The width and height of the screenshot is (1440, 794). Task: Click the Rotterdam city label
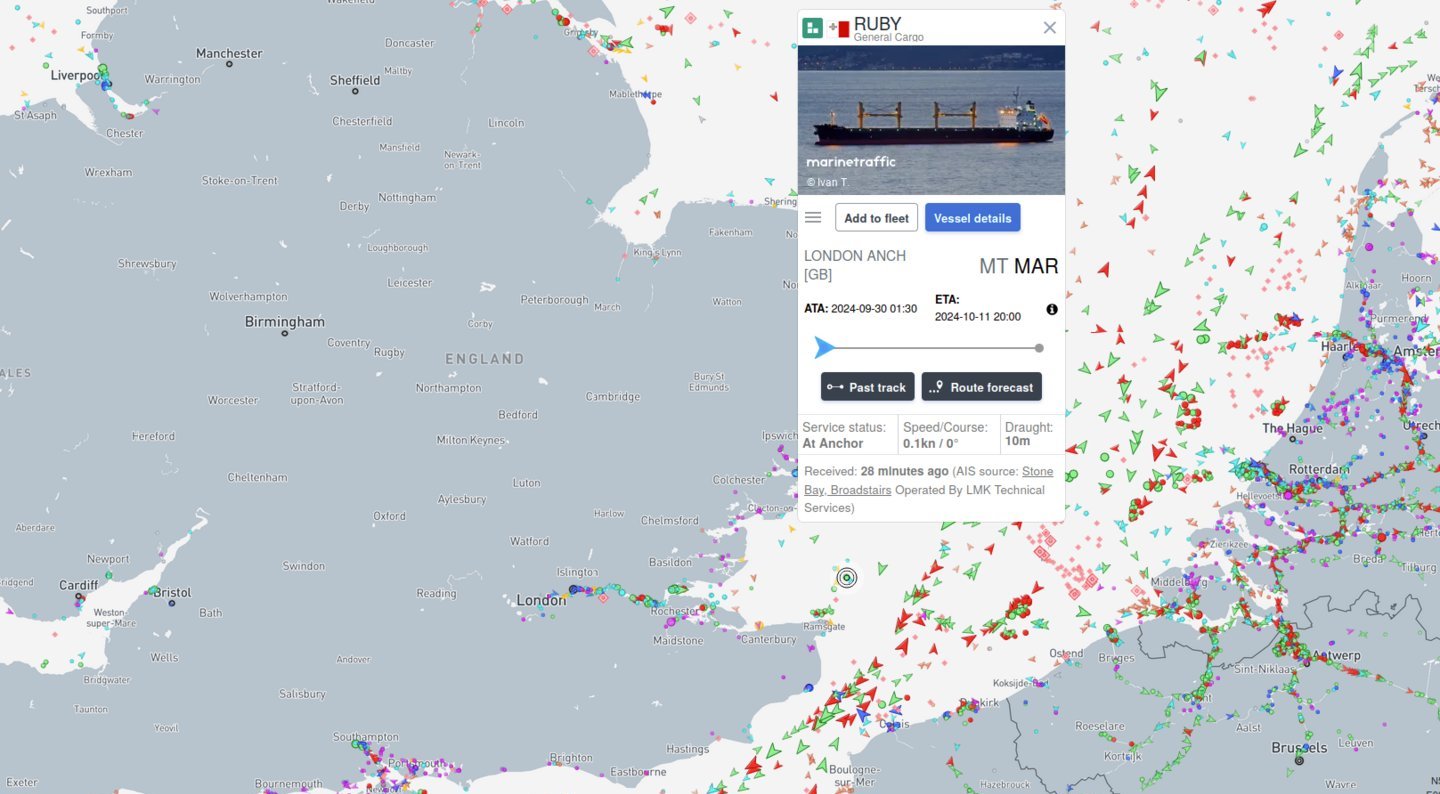[x=1319, y=469]
